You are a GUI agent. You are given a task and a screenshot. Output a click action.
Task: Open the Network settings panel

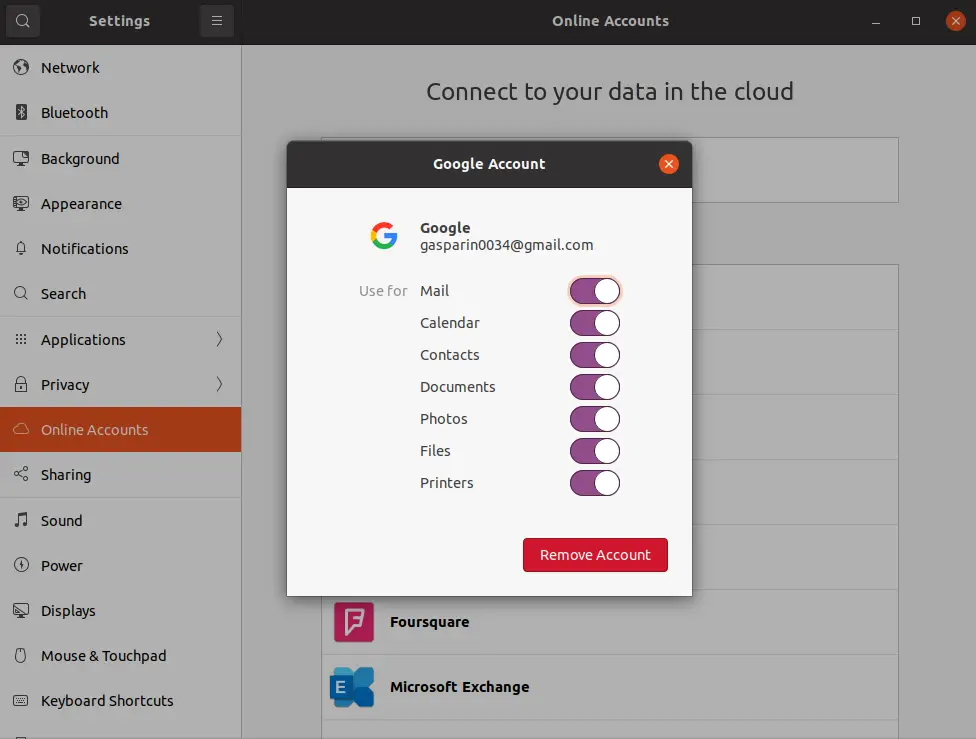click(121, 67)
